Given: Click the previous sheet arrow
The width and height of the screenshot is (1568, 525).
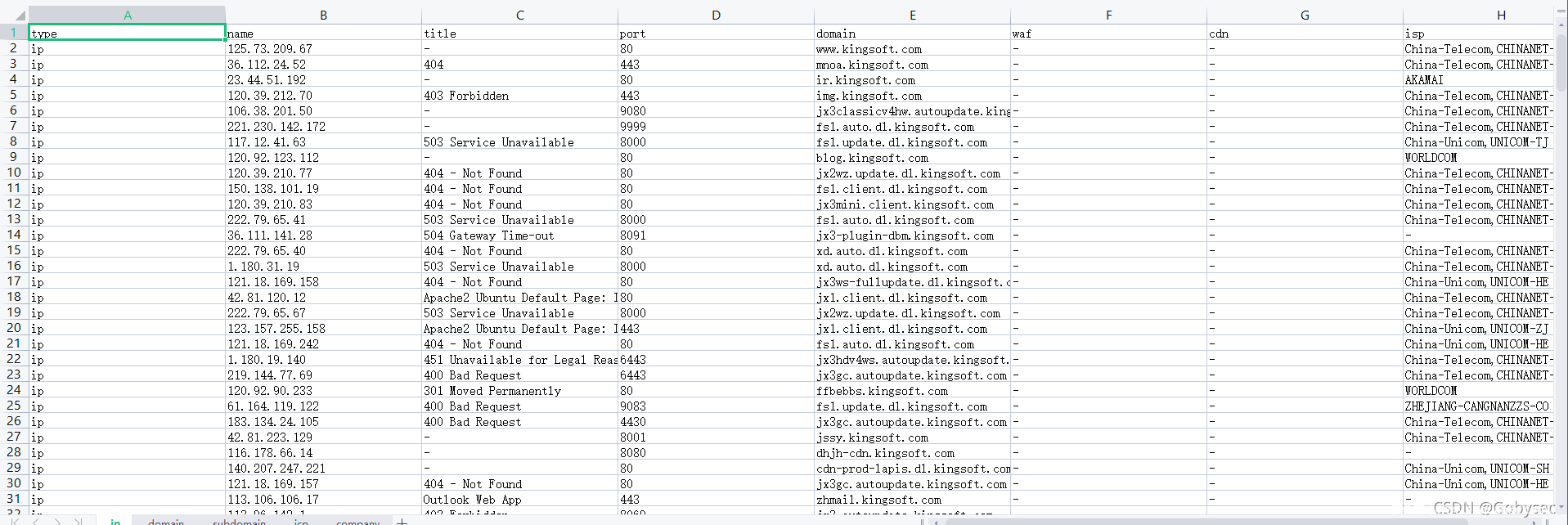Looking at the screenshot, I should [x=36, y=520].
